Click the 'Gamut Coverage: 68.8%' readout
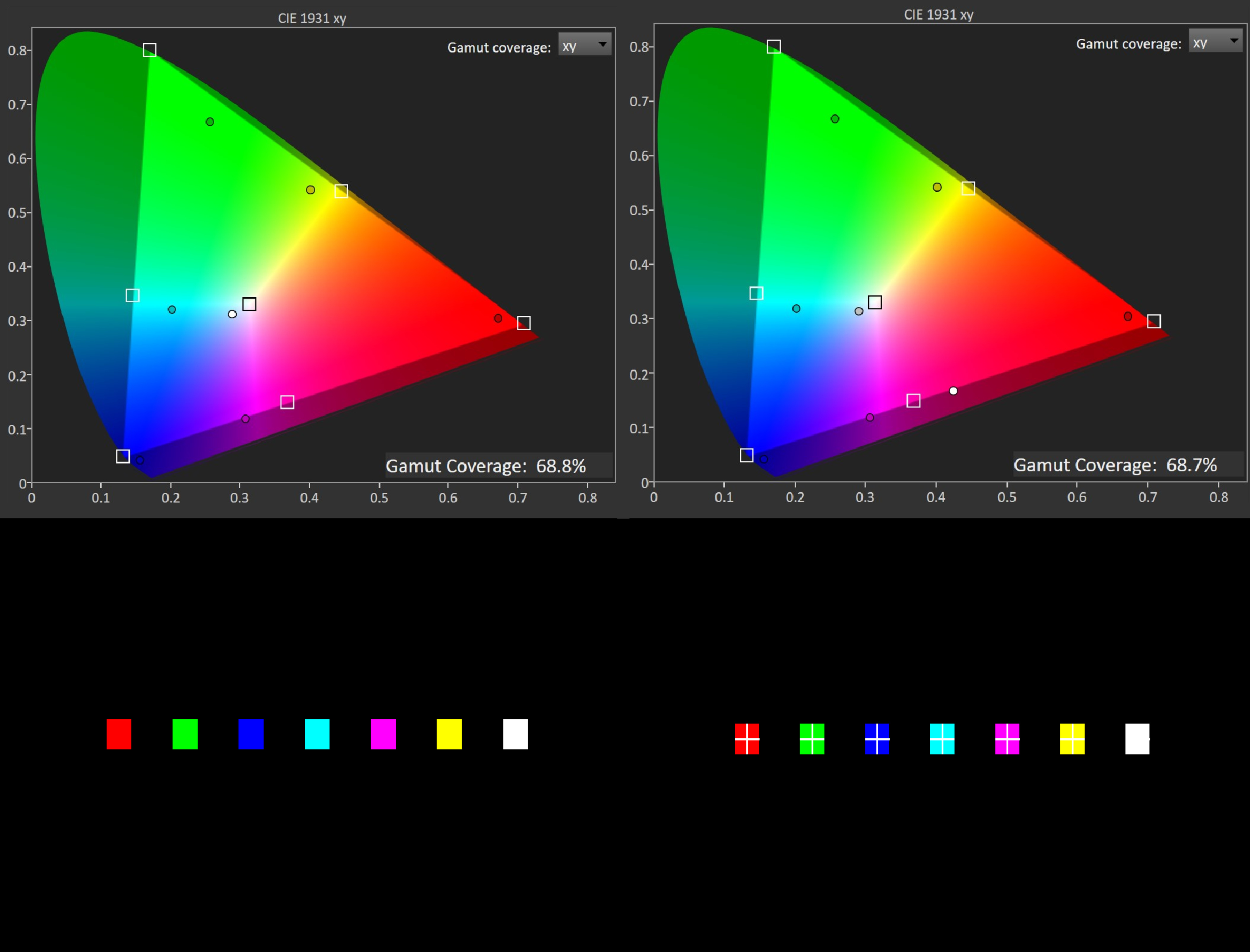This screenshot has height=952, width=1250. [486, 466]
